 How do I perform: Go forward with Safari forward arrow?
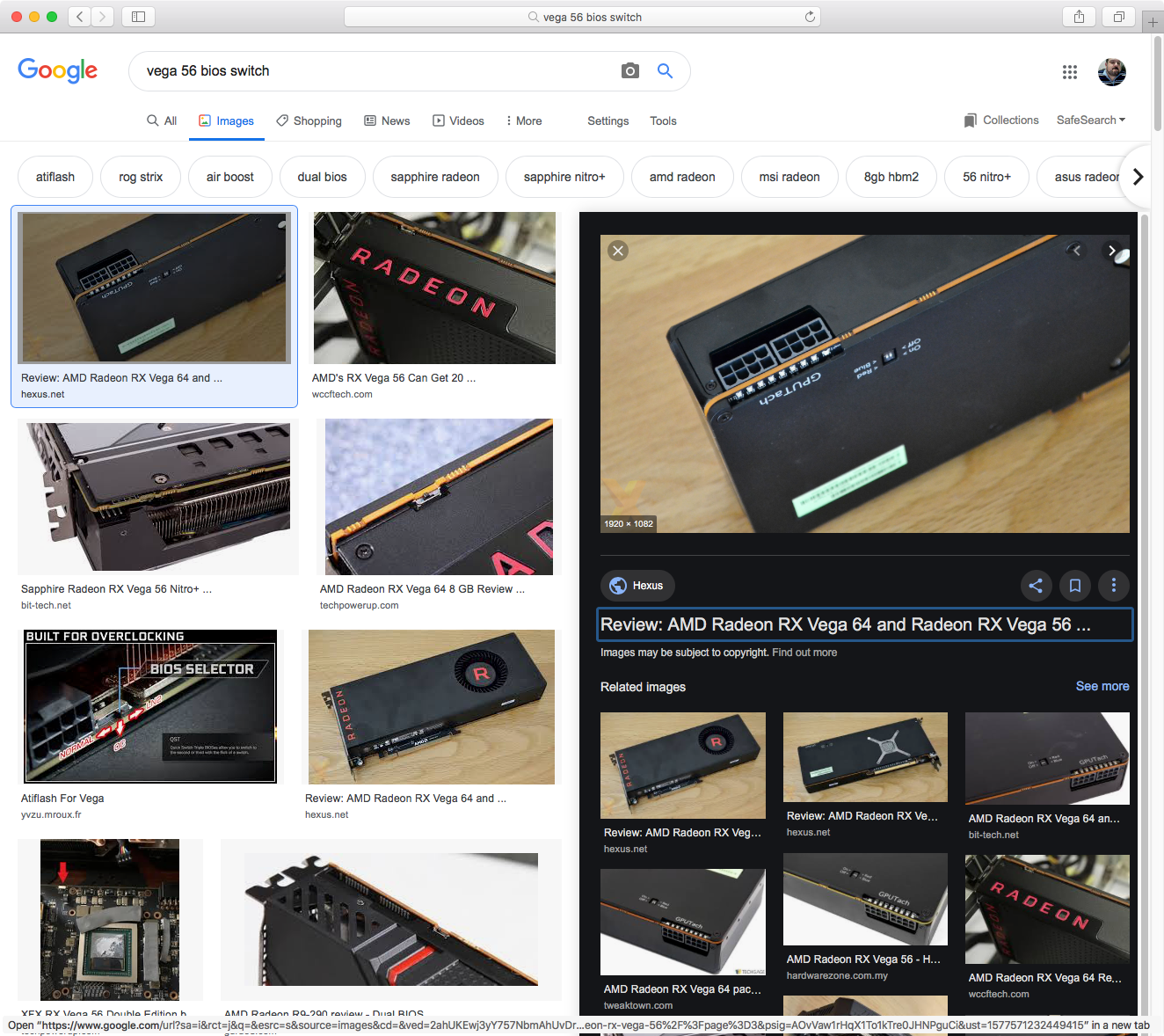click(x=103, y=17)
